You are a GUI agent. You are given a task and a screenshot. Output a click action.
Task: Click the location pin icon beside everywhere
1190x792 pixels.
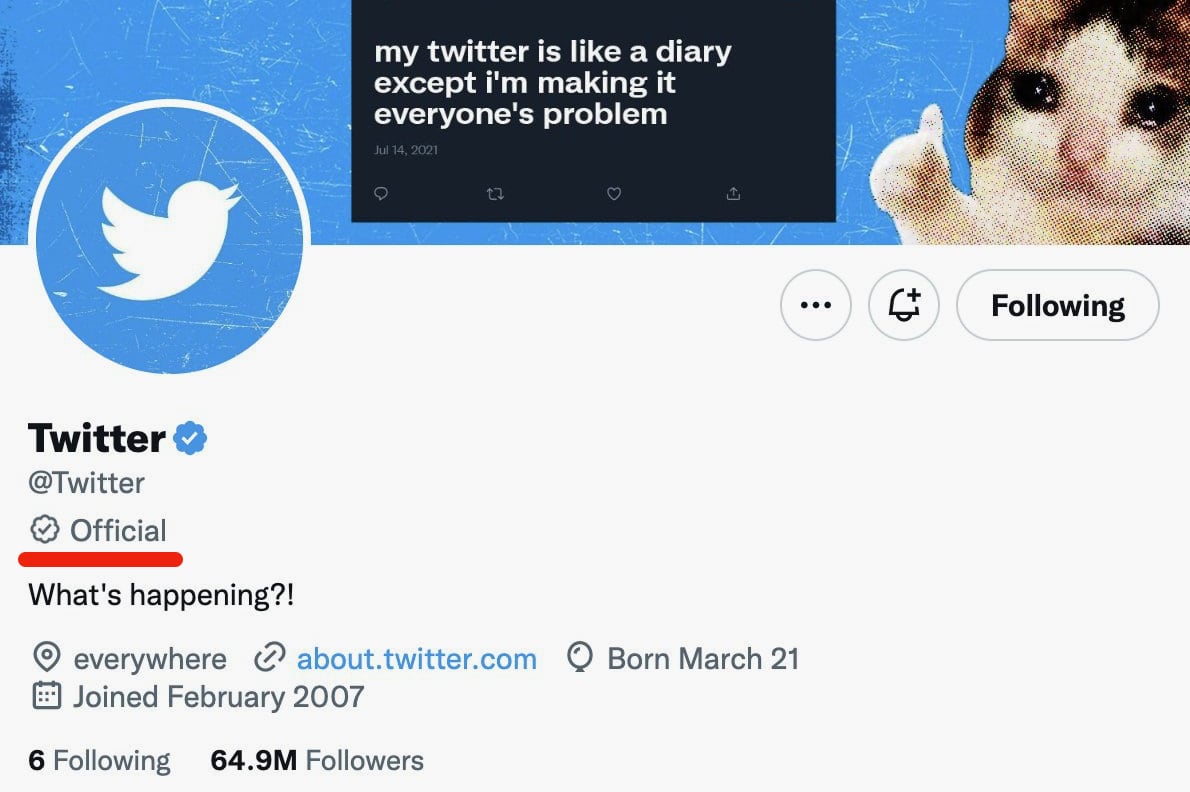[46, 659]
